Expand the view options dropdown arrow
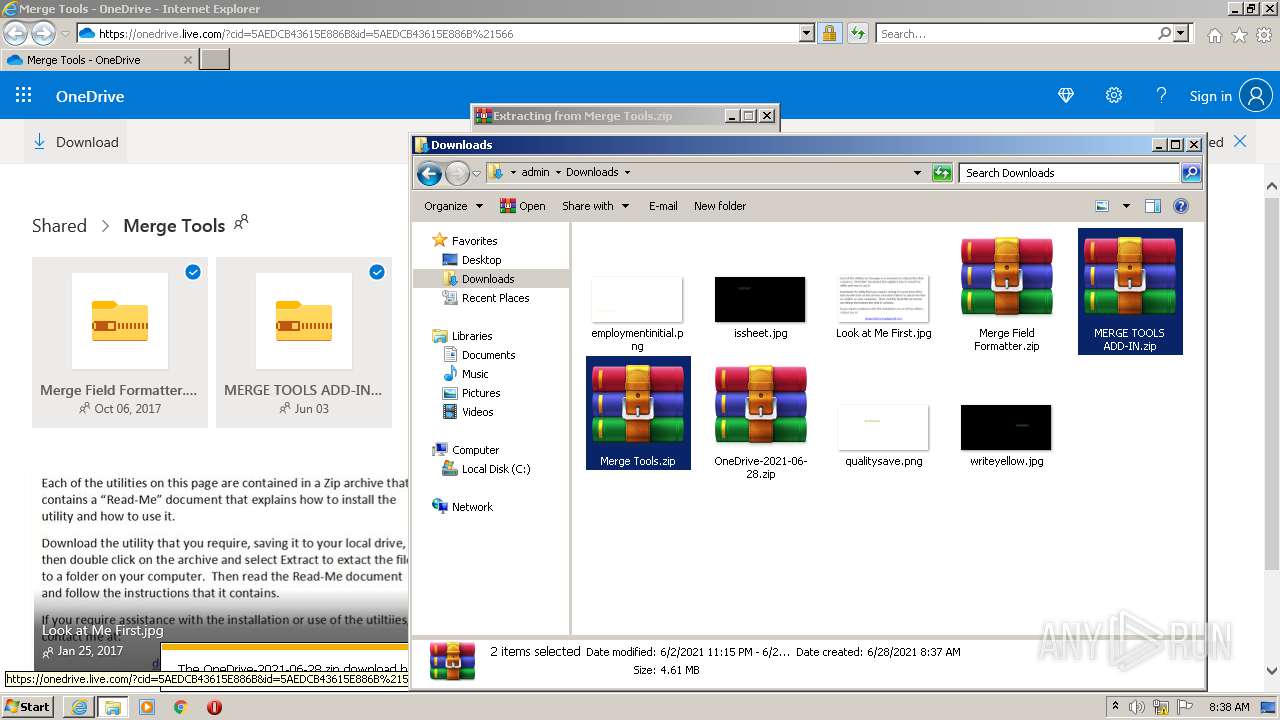The width and height of the screenshot is (1280, 720). 1126,206
